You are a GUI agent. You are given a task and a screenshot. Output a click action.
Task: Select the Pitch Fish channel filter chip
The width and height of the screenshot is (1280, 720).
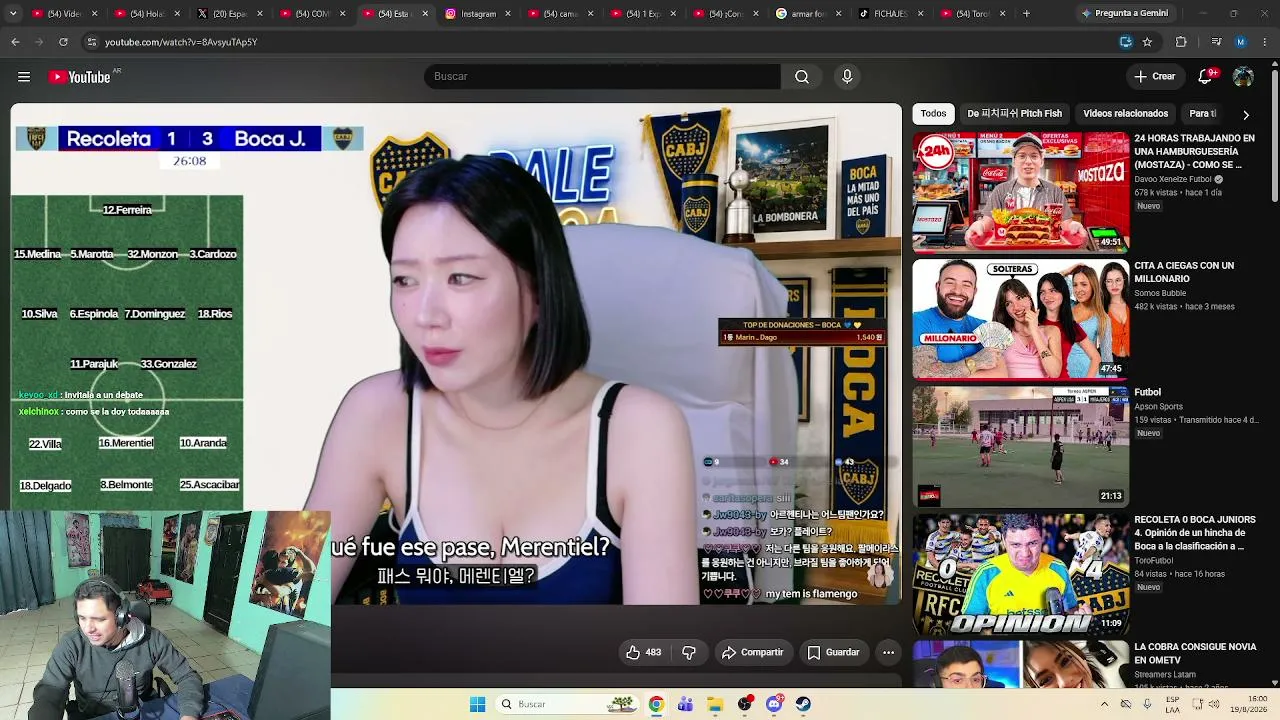click(1014, 114)
